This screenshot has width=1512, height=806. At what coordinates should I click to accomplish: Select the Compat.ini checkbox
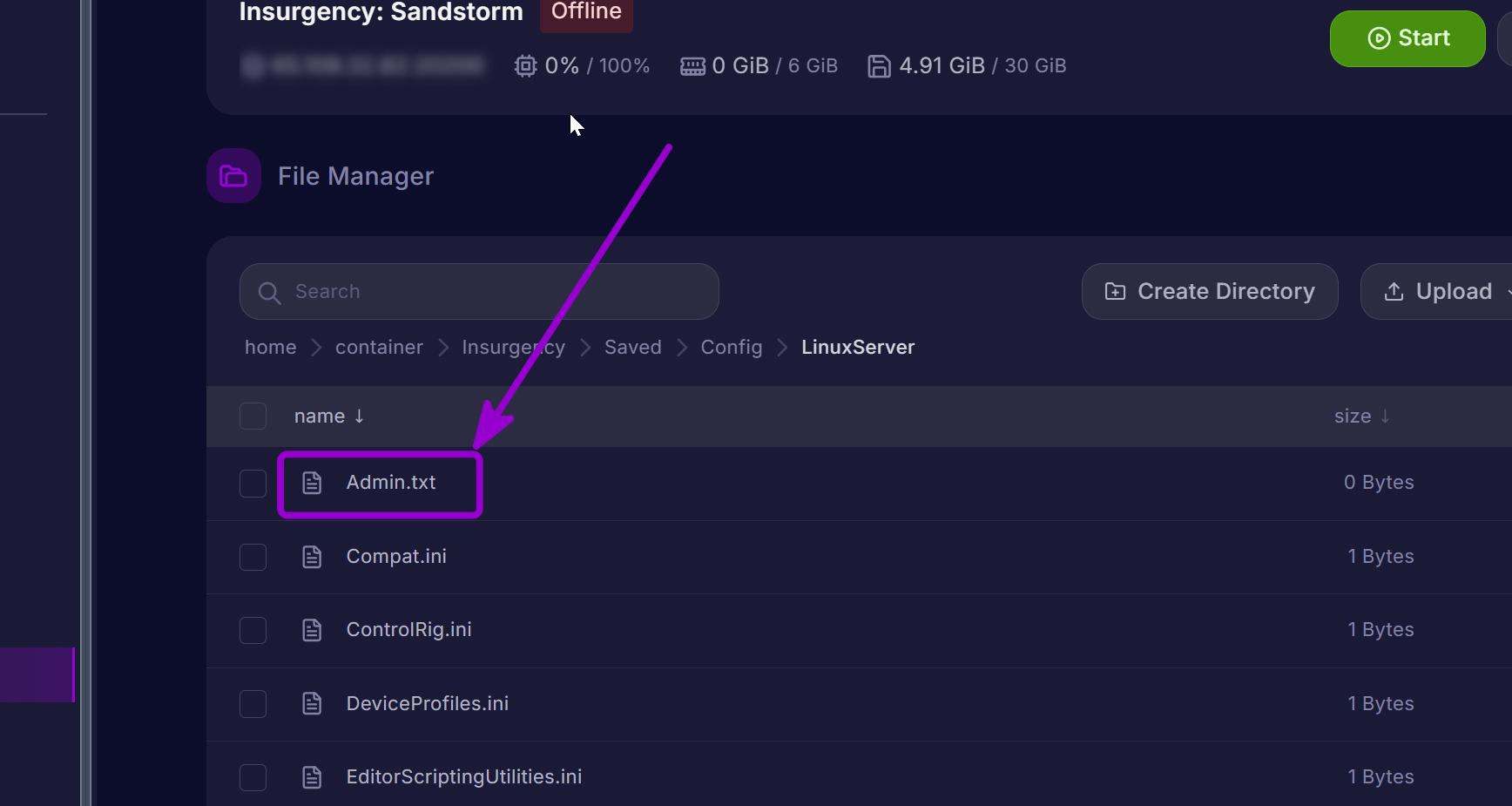(253, 557)
